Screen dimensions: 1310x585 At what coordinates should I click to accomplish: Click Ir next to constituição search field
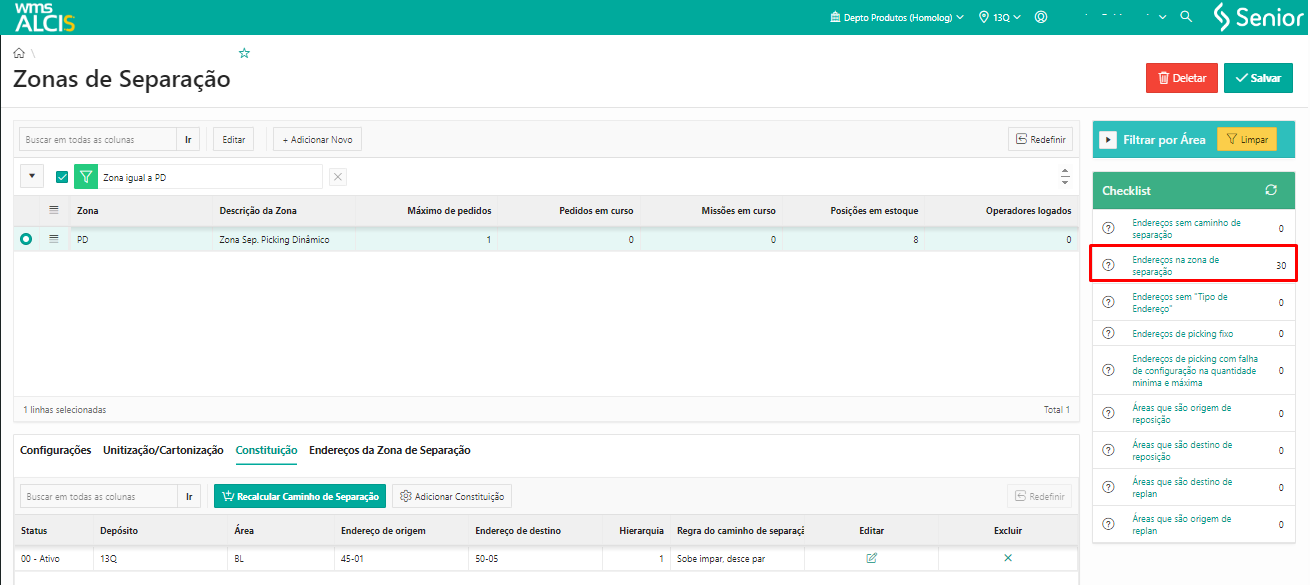(x=189, y=496)
